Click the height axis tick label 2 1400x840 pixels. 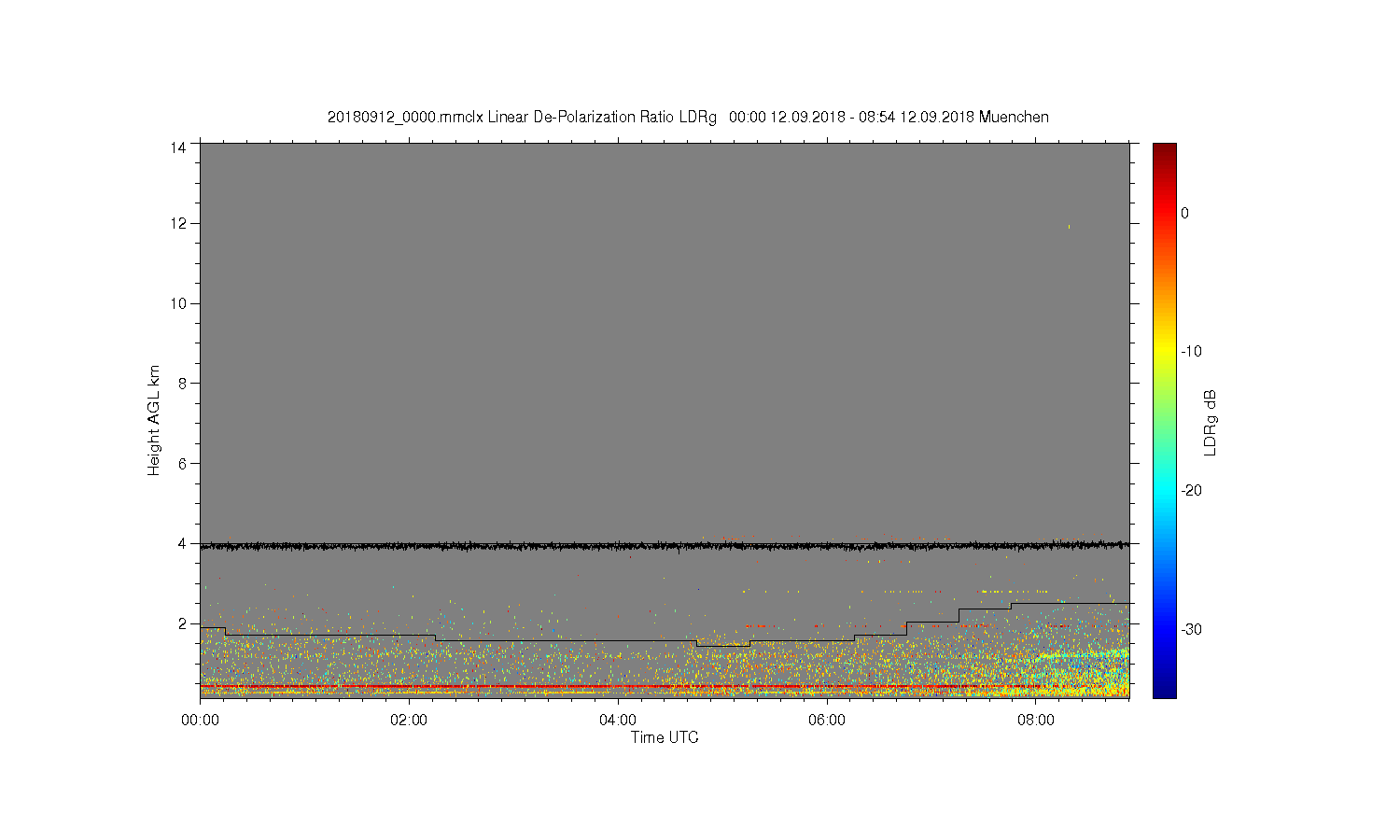pos(183,623)
